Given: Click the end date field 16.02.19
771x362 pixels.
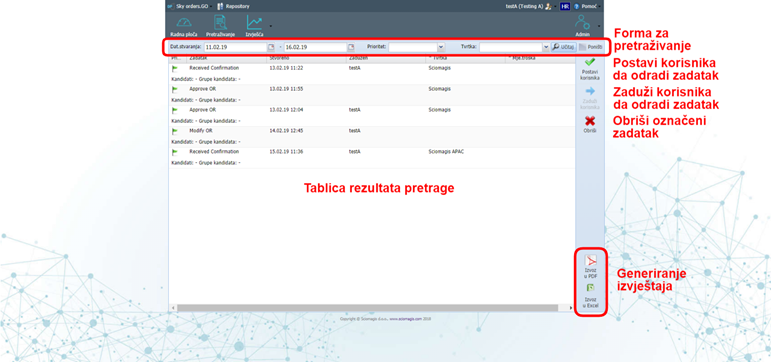Looking at the screenshot, I should pyautogui.click(x=316, y=47).
